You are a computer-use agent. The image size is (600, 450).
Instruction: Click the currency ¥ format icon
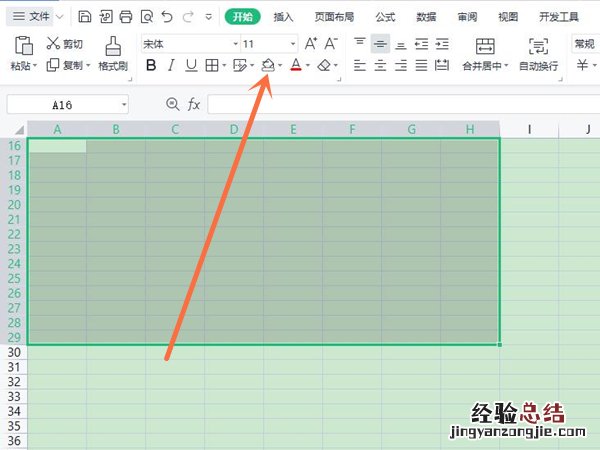(x=582, y=65)
